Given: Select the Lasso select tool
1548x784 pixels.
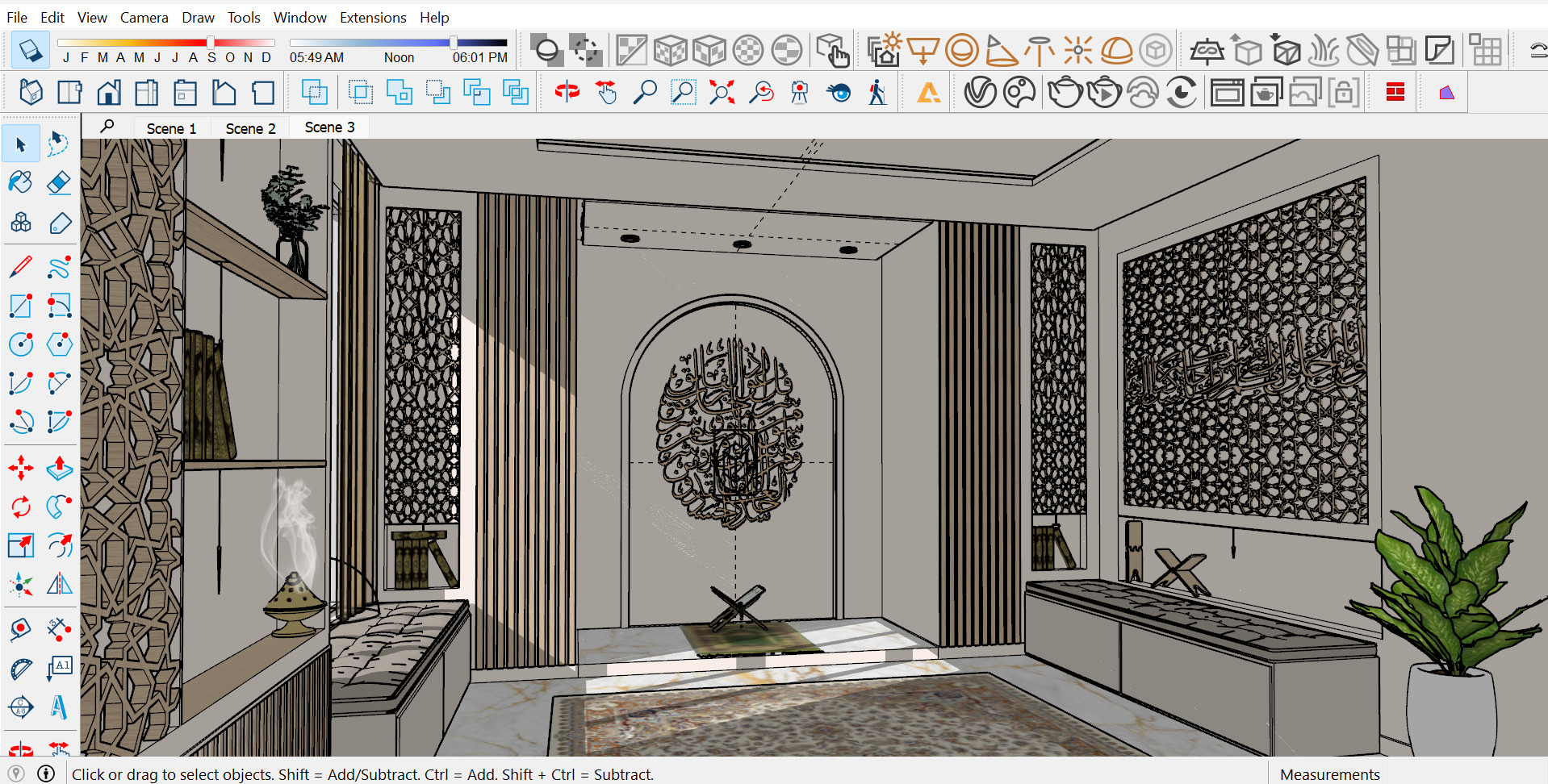Looking at the screenshot, I should [x=59, y=144].
